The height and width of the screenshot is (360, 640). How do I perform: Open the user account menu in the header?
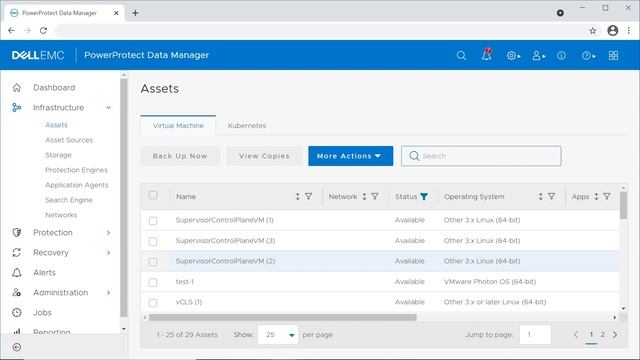point(539,56)
